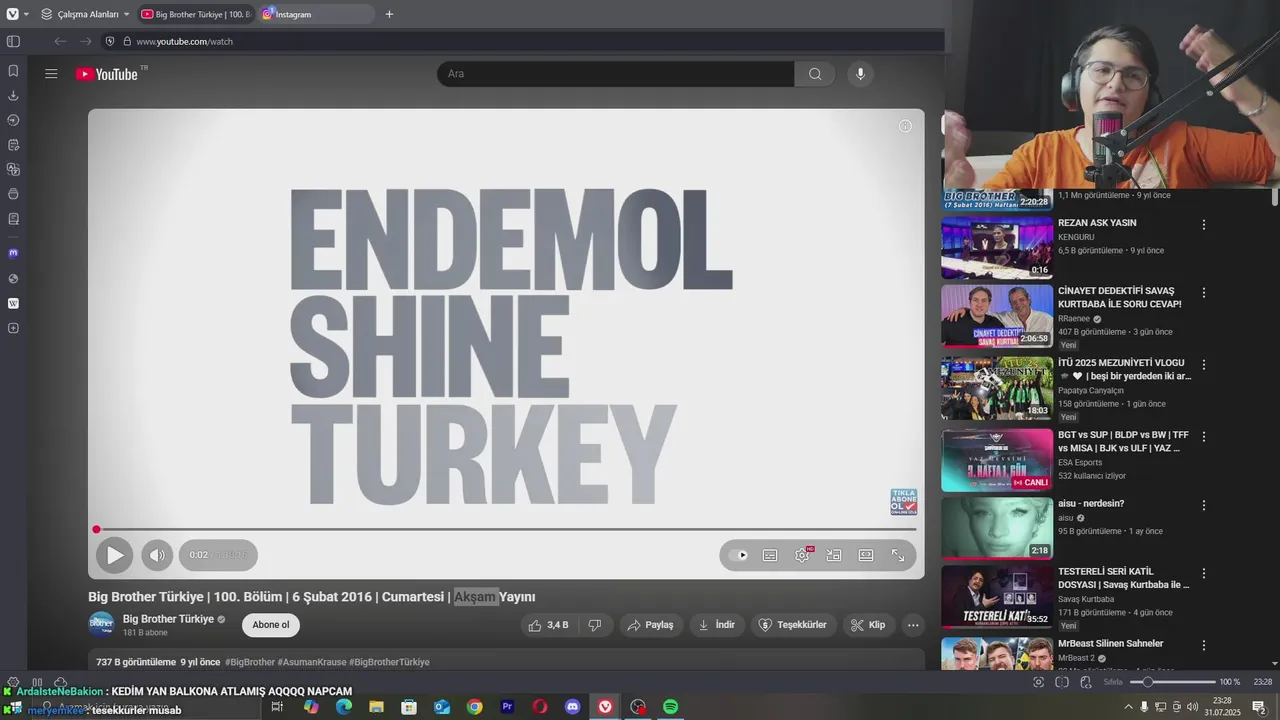Click the Abone ol subscribe button
The height and width of the screenshot is (720, 1280).
(271, 625)
